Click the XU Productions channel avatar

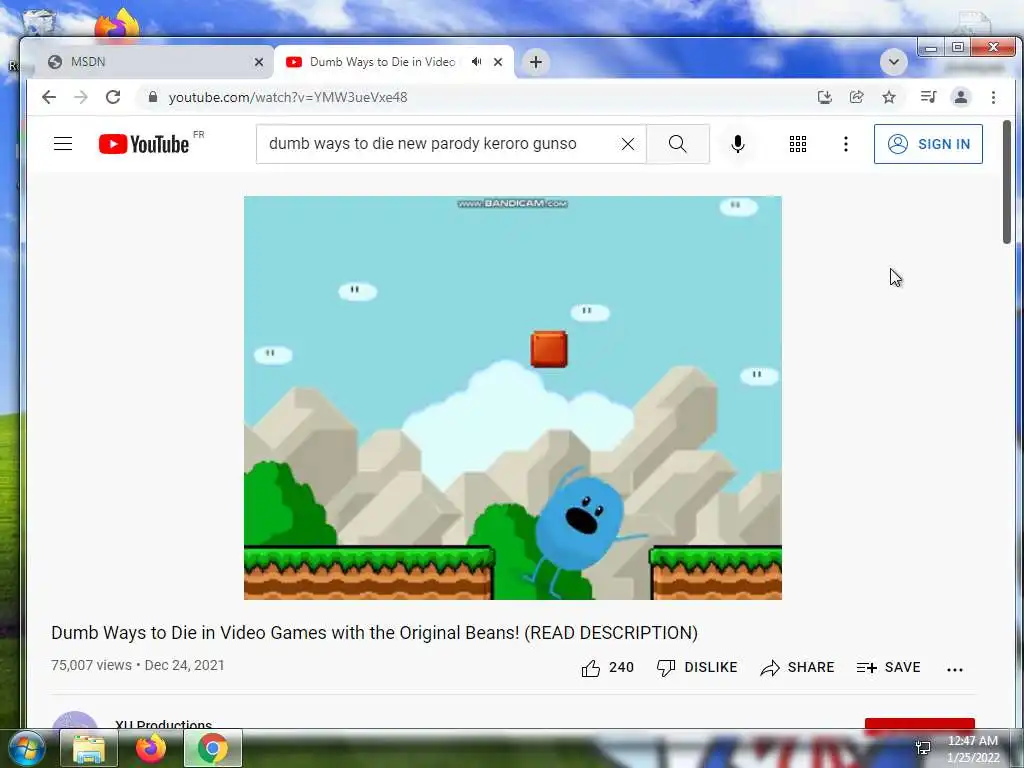(75, 720)
